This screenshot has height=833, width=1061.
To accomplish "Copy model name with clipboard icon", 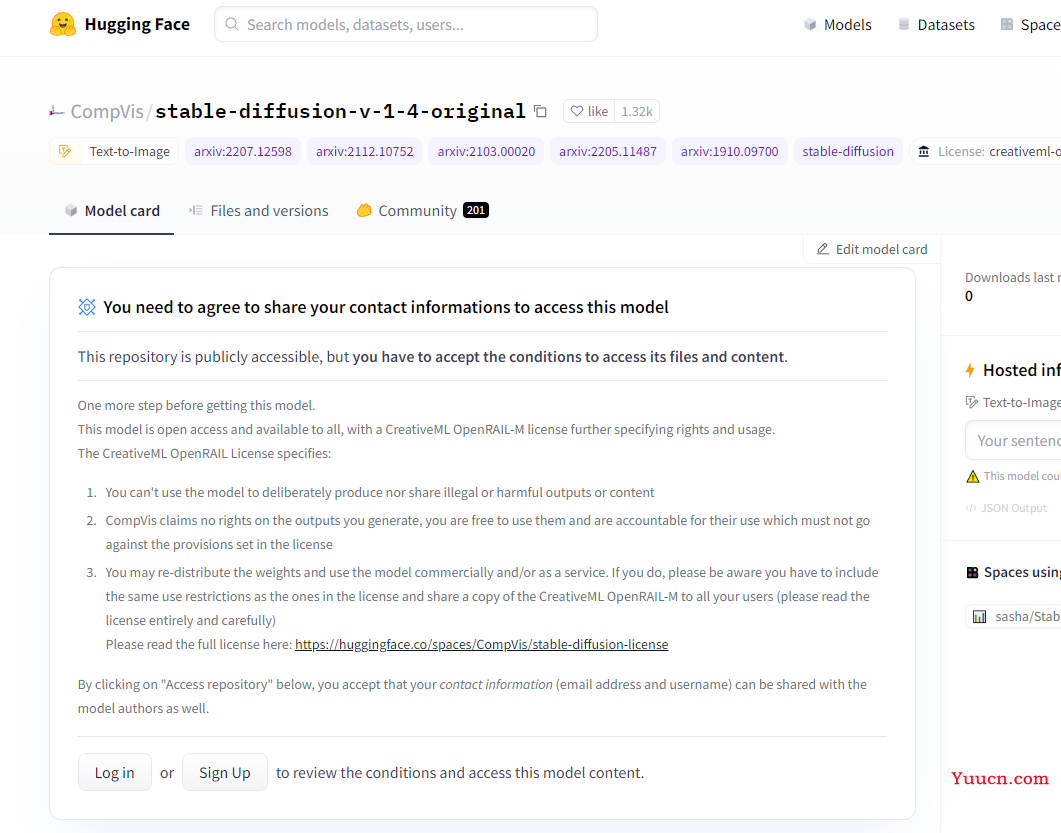I will [x=540, y=111].
